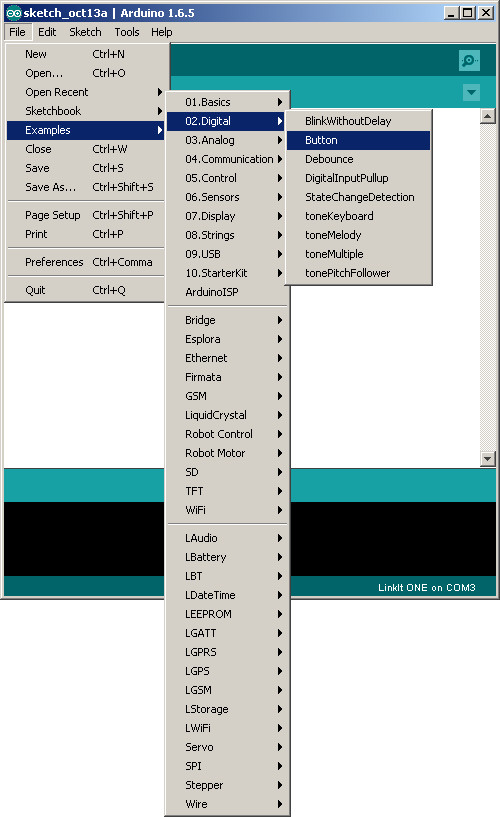The width and height of the screenshot is (500, 817).
Task: Expand the Stepper examples submenu
Action: 227,786
